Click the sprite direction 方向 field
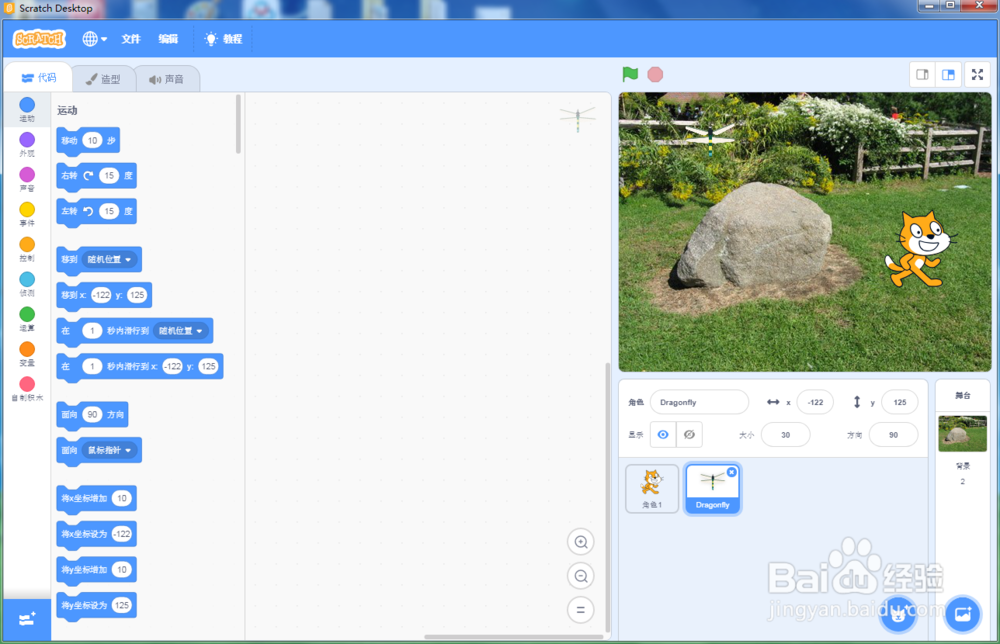Viewport: 1000px width, 644px height. point(893,435)
